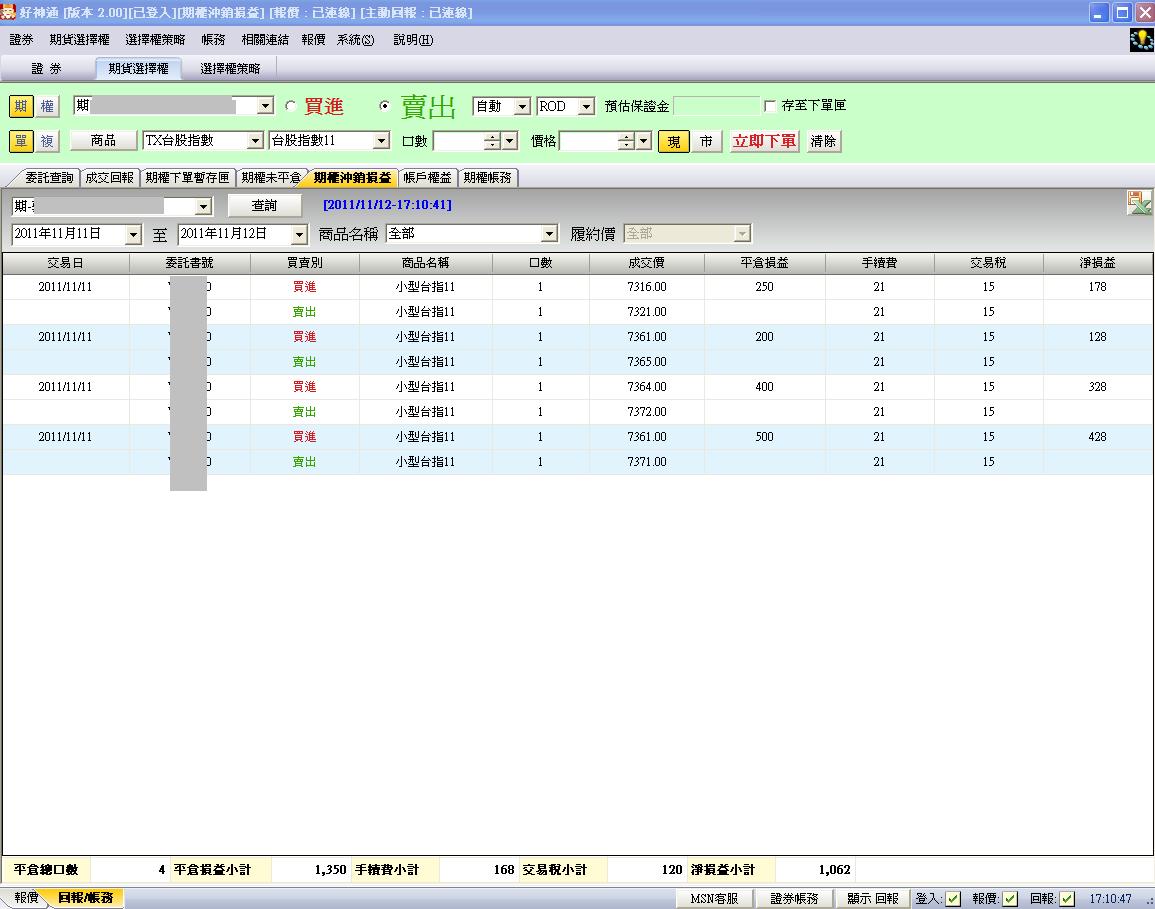Click the 查詢 query button

[264, 206]
